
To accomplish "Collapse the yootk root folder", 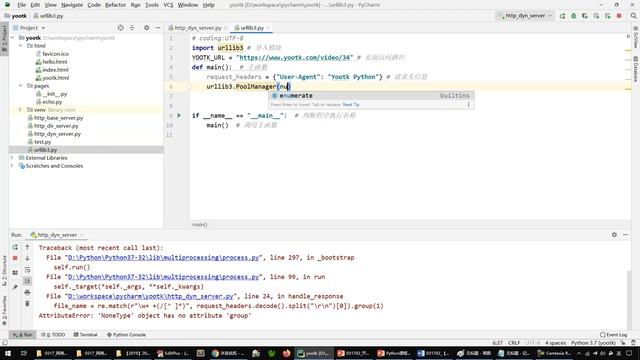I will (x=13, y=38).
